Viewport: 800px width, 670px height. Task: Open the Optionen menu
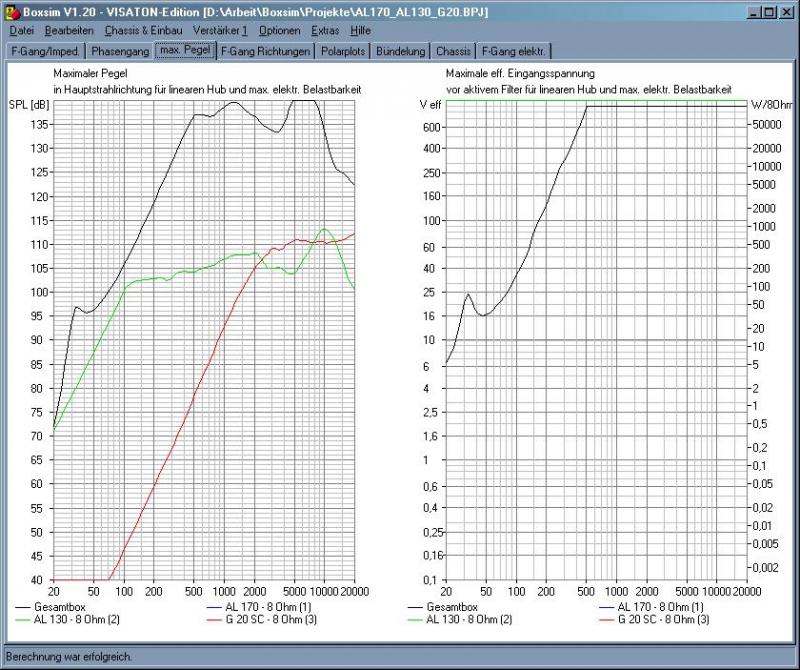click(279, 31)
